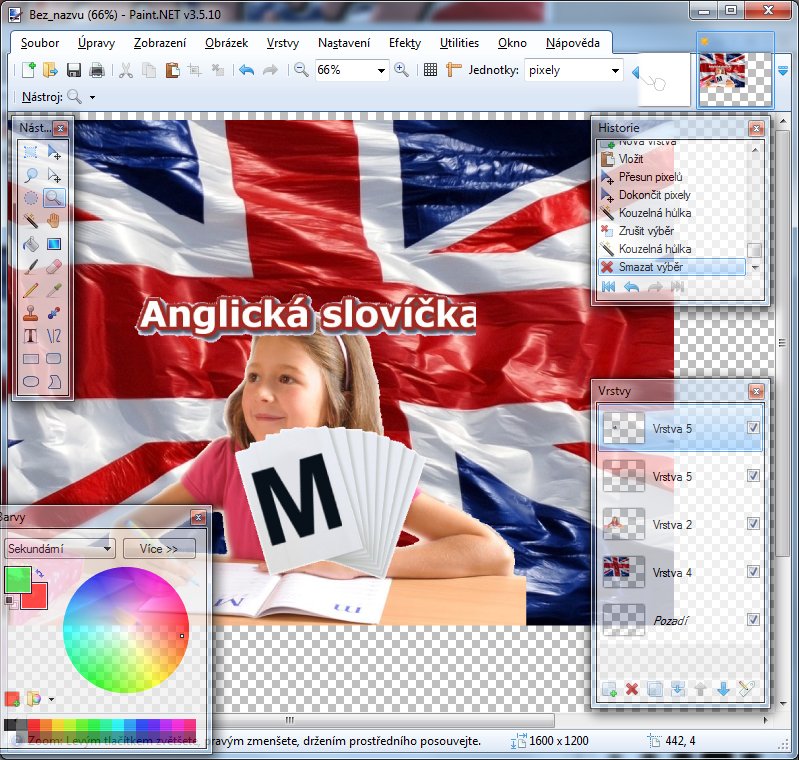Image resolution: width=799 pixels, height=760 pixels.
Task: Click the Paste clipboard toolbar icon
Action: pyautogui.click(x=172, y=70)
